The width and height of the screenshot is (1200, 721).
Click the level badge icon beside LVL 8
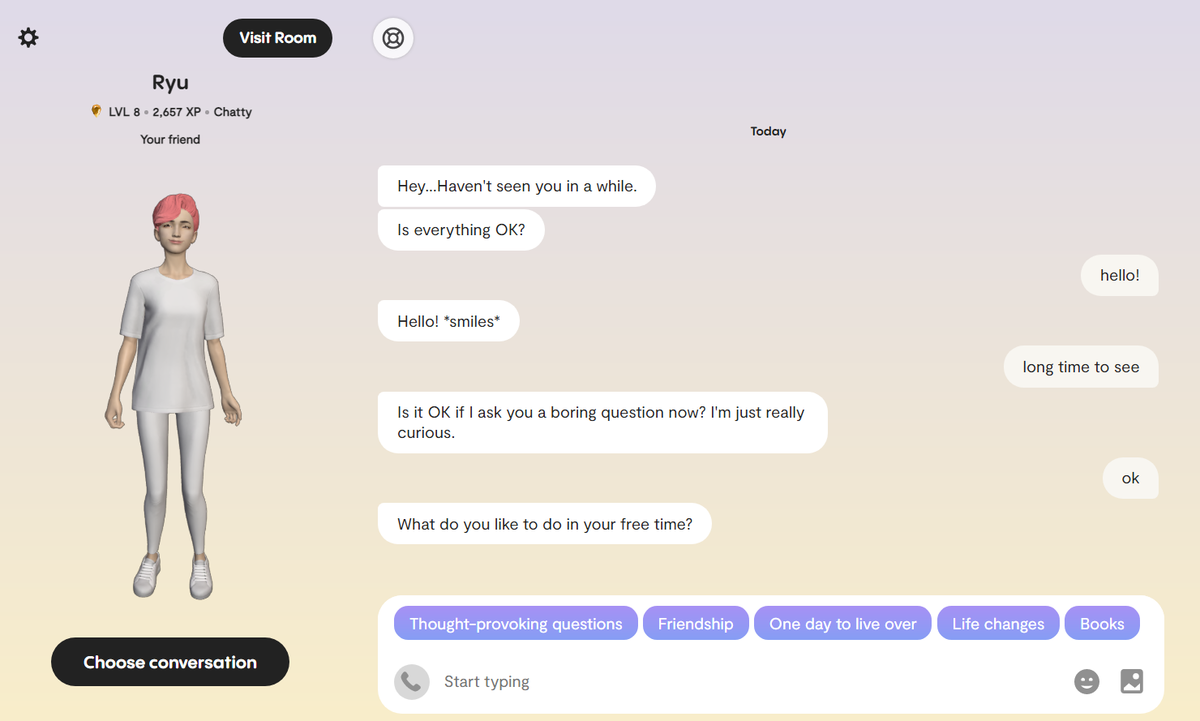click(x=97, y=112)
